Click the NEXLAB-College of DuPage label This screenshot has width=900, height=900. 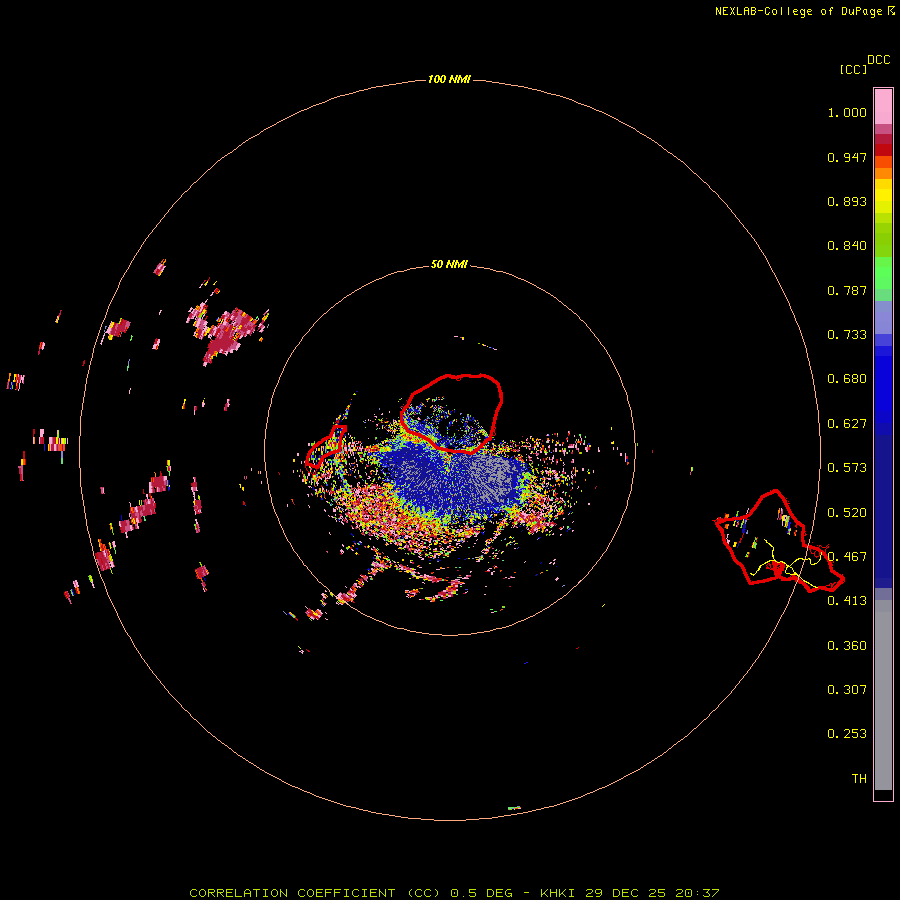(x=798, y=11)
